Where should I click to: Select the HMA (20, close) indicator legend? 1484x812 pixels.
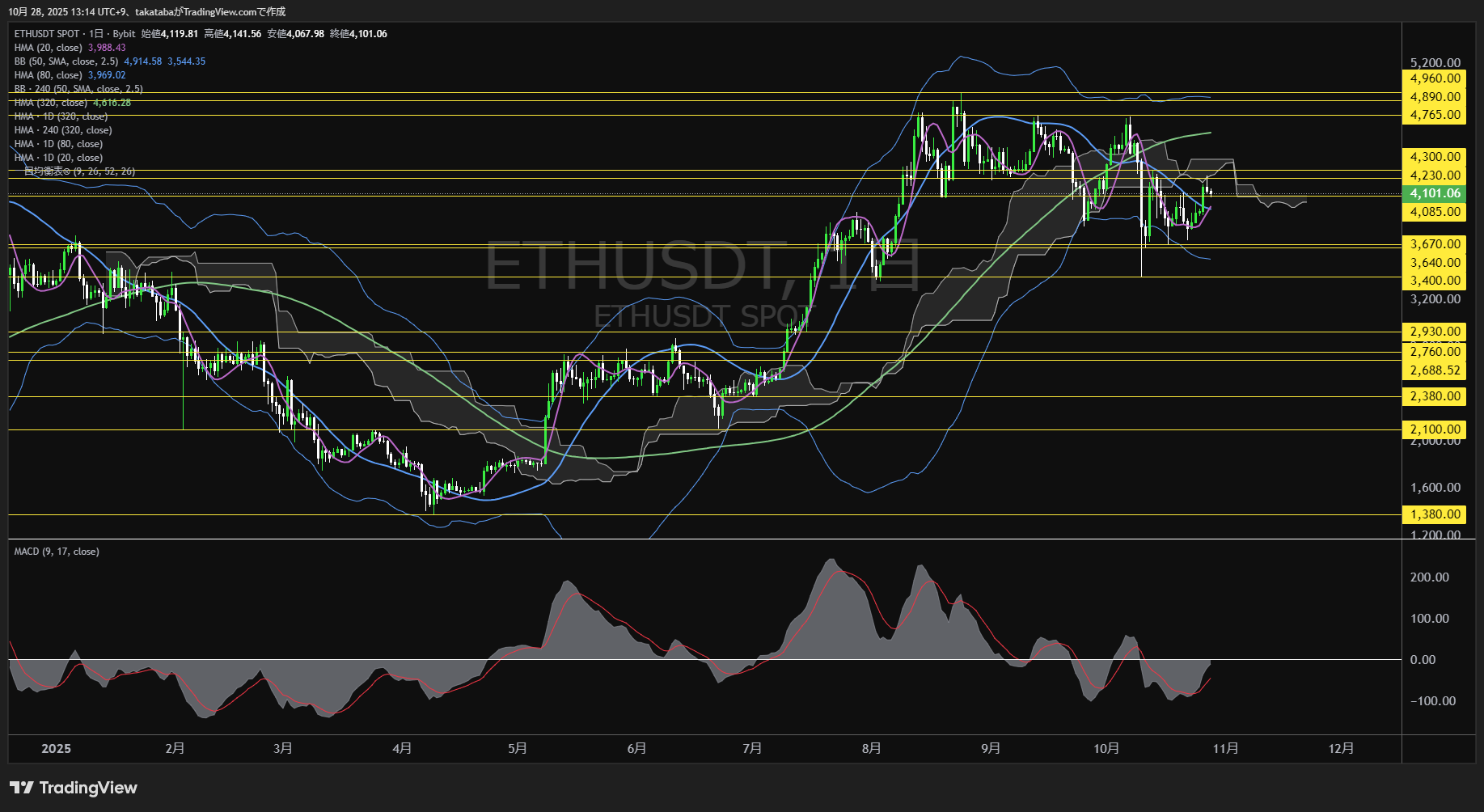(49, 48)
